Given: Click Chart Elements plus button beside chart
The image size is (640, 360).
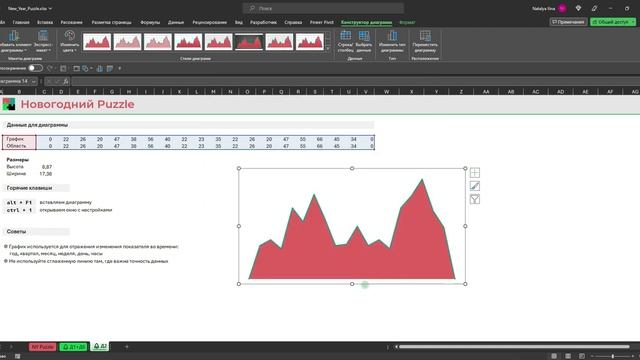Looking at the screenshot, I should [475, 173].
